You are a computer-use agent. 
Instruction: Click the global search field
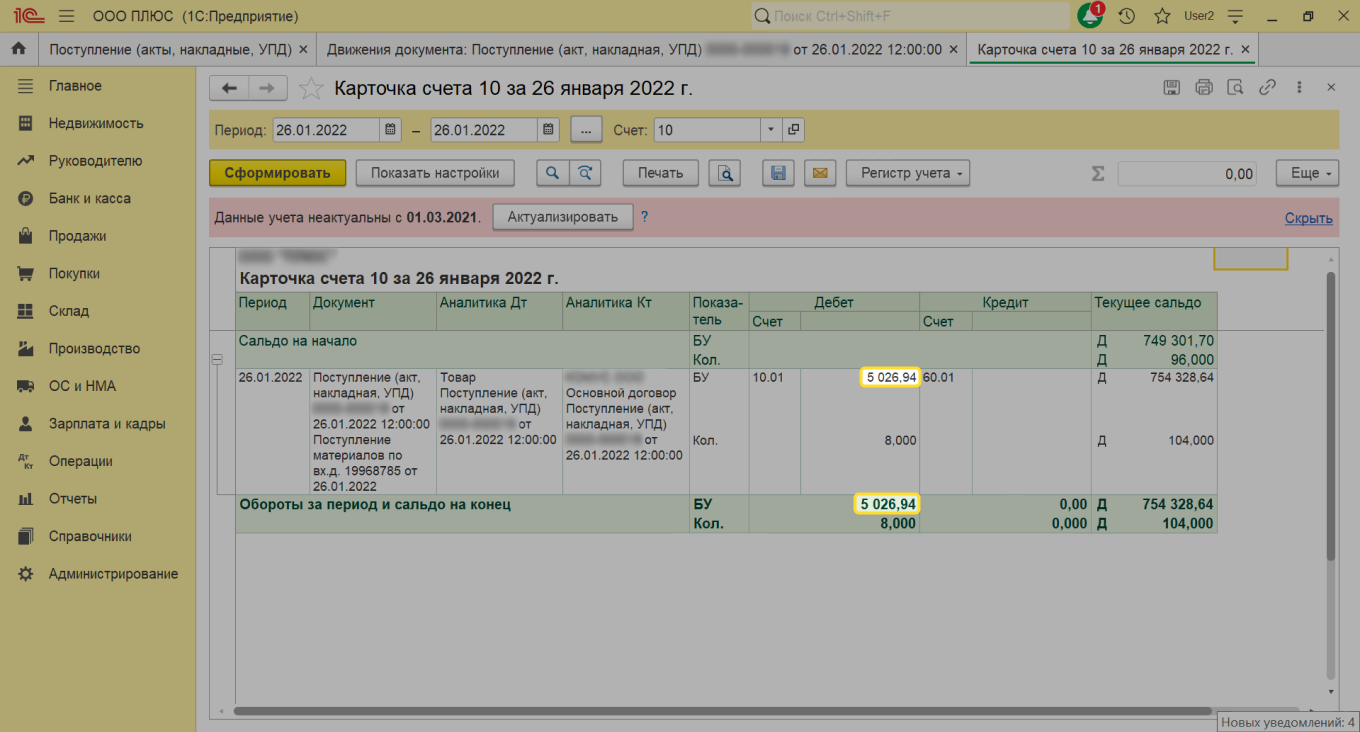(x=910, y=16)
